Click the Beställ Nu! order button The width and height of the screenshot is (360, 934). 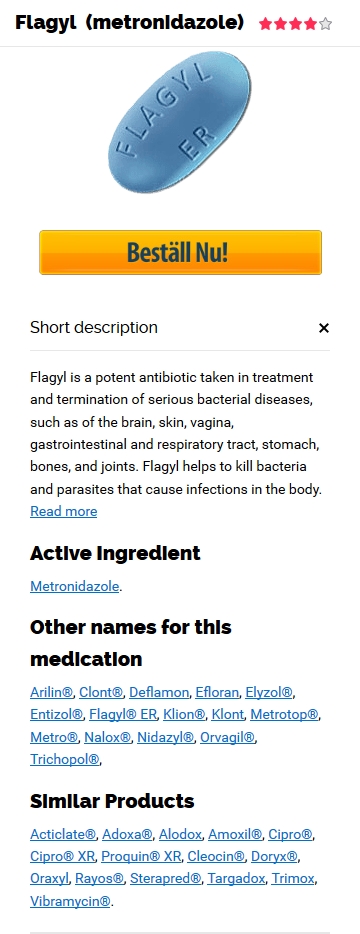[x=180, y=253]
